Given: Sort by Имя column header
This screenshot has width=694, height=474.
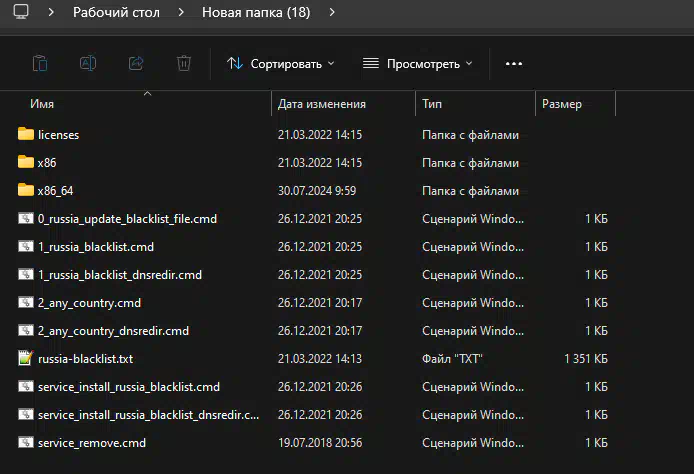Looking at the screenshot, I should click(42, 104).
